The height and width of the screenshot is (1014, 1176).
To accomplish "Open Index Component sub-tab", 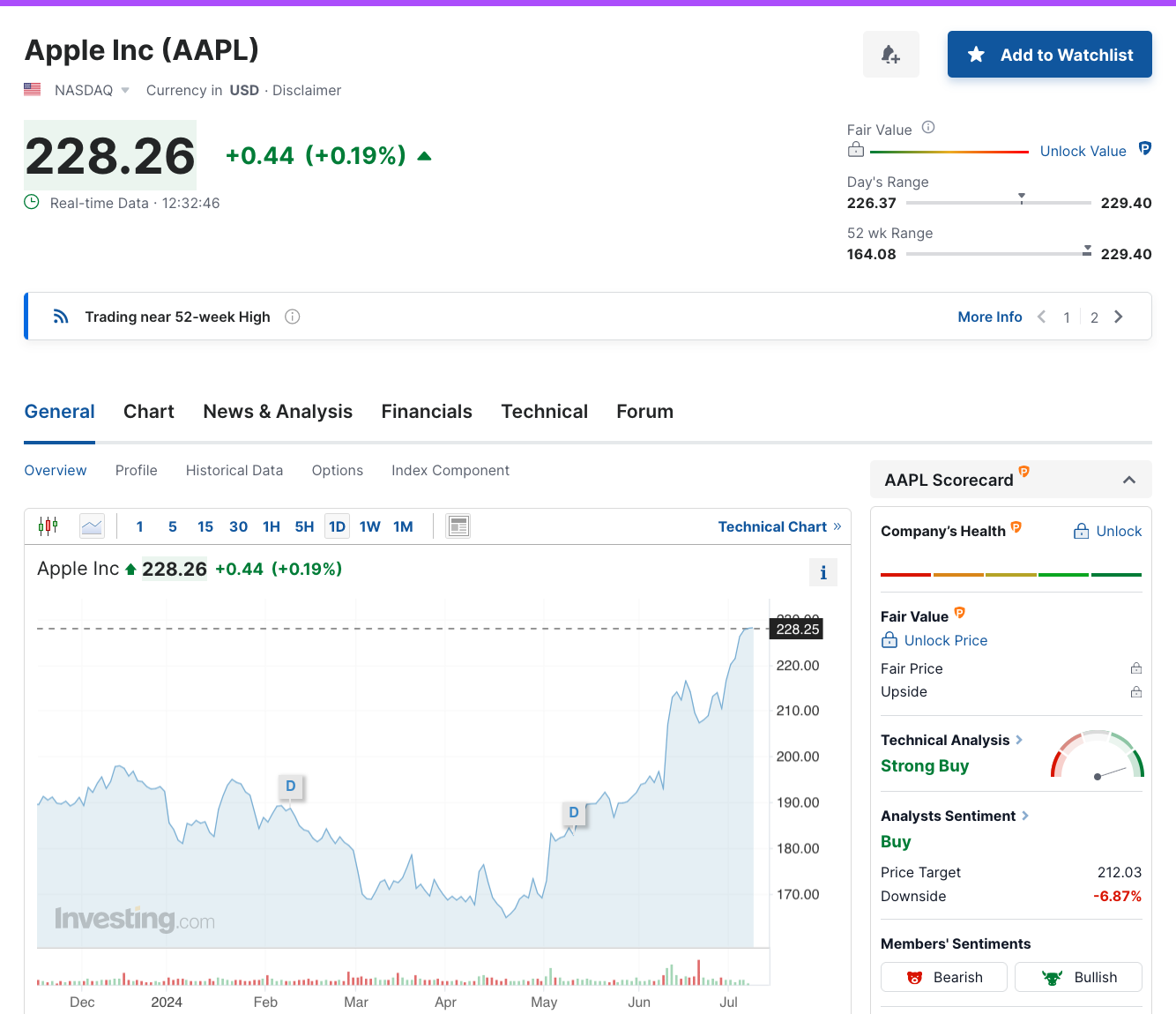I will tap(450, 471).
